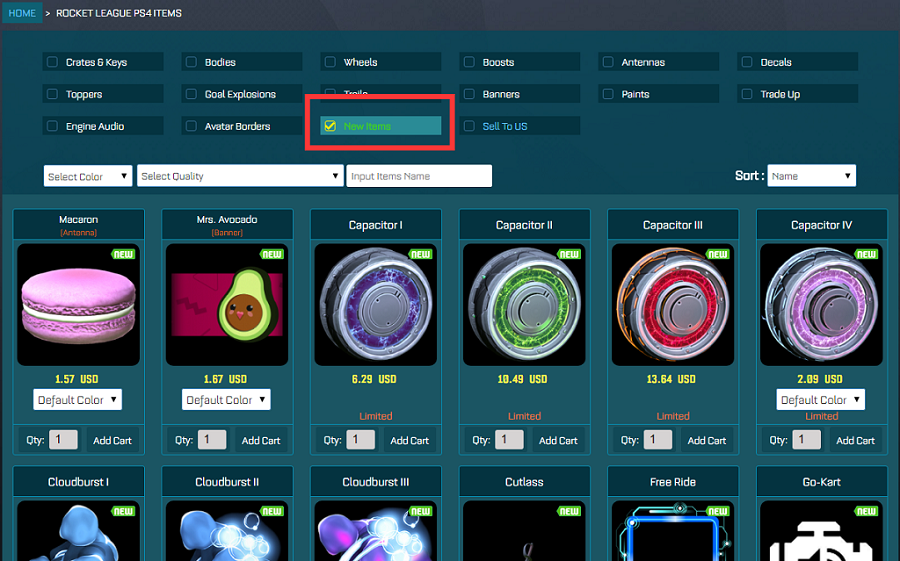Enable the Bodies filter checkbox
This screenshot has width=900, height=561.
pos(191,61)
